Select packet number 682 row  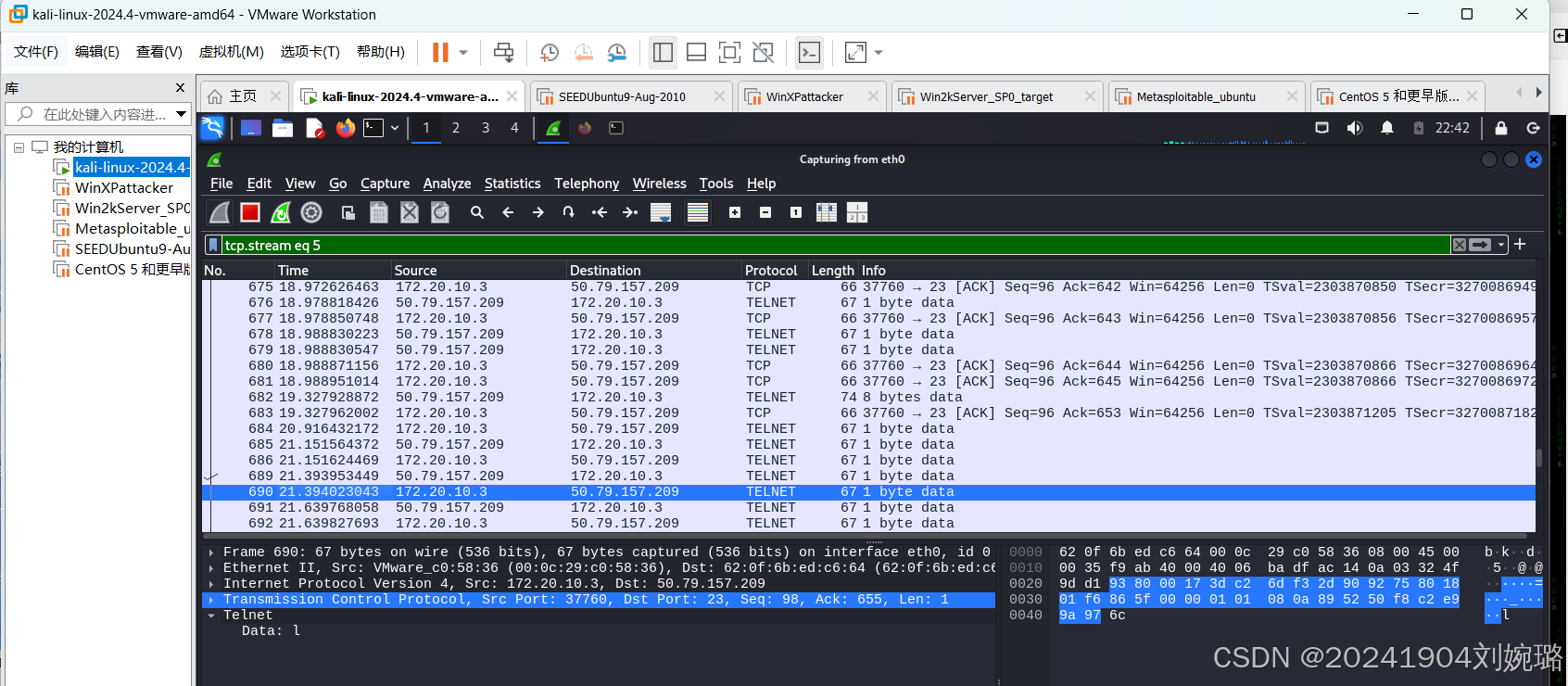(x=869, y=397)
